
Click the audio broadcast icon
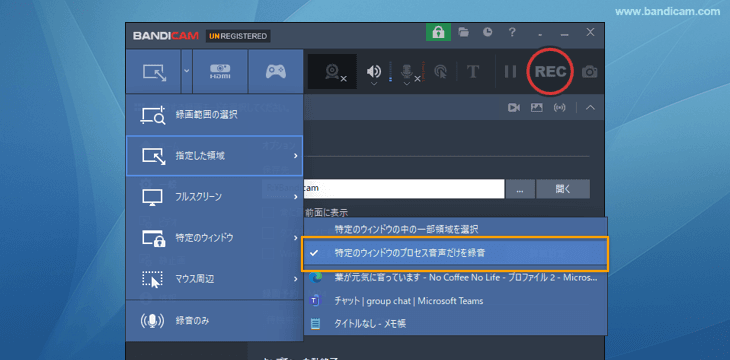point(560,108)
